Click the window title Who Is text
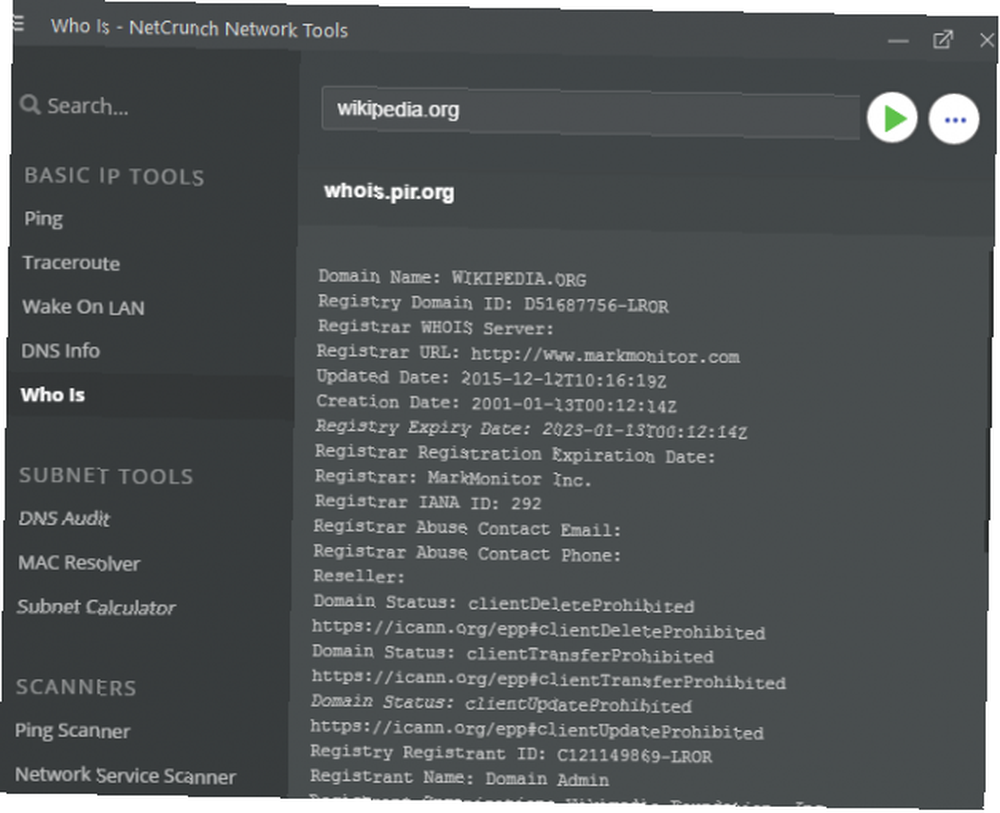Viewport: 1000px width, 813px height. click(80, 26)
